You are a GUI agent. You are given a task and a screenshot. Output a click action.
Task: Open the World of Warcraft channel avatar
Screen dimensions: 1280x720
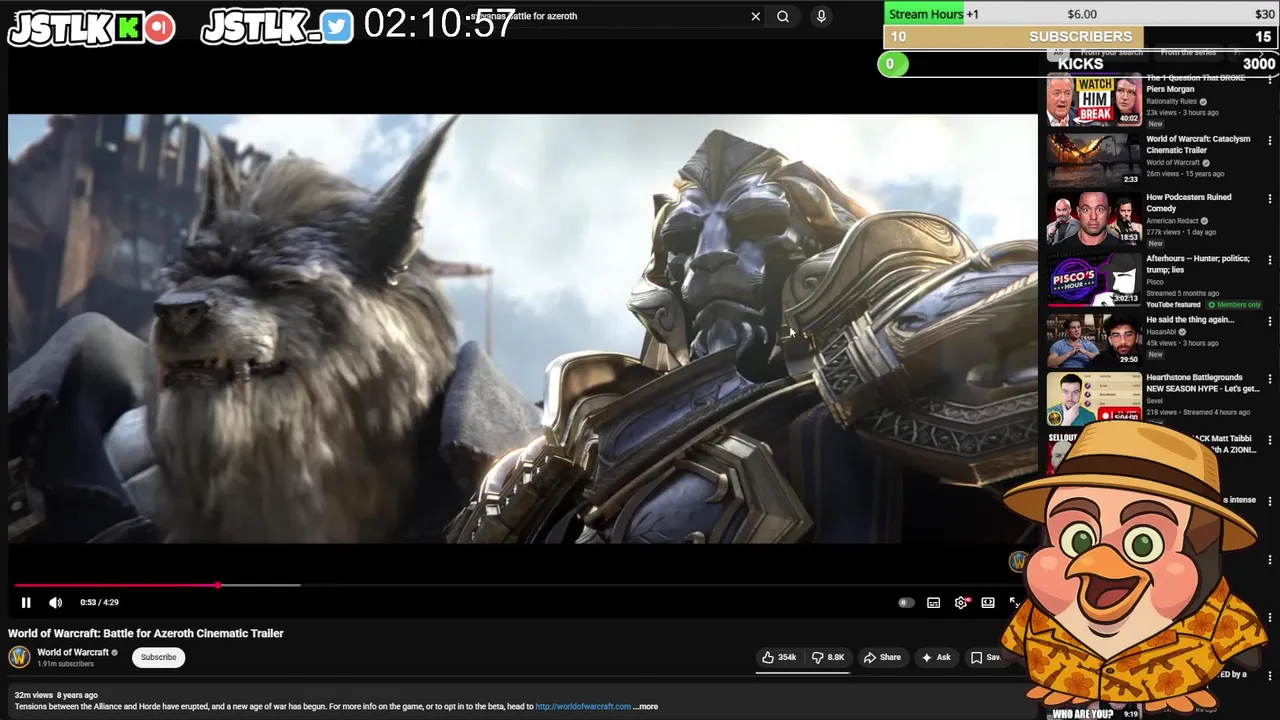tap(19, 657)
